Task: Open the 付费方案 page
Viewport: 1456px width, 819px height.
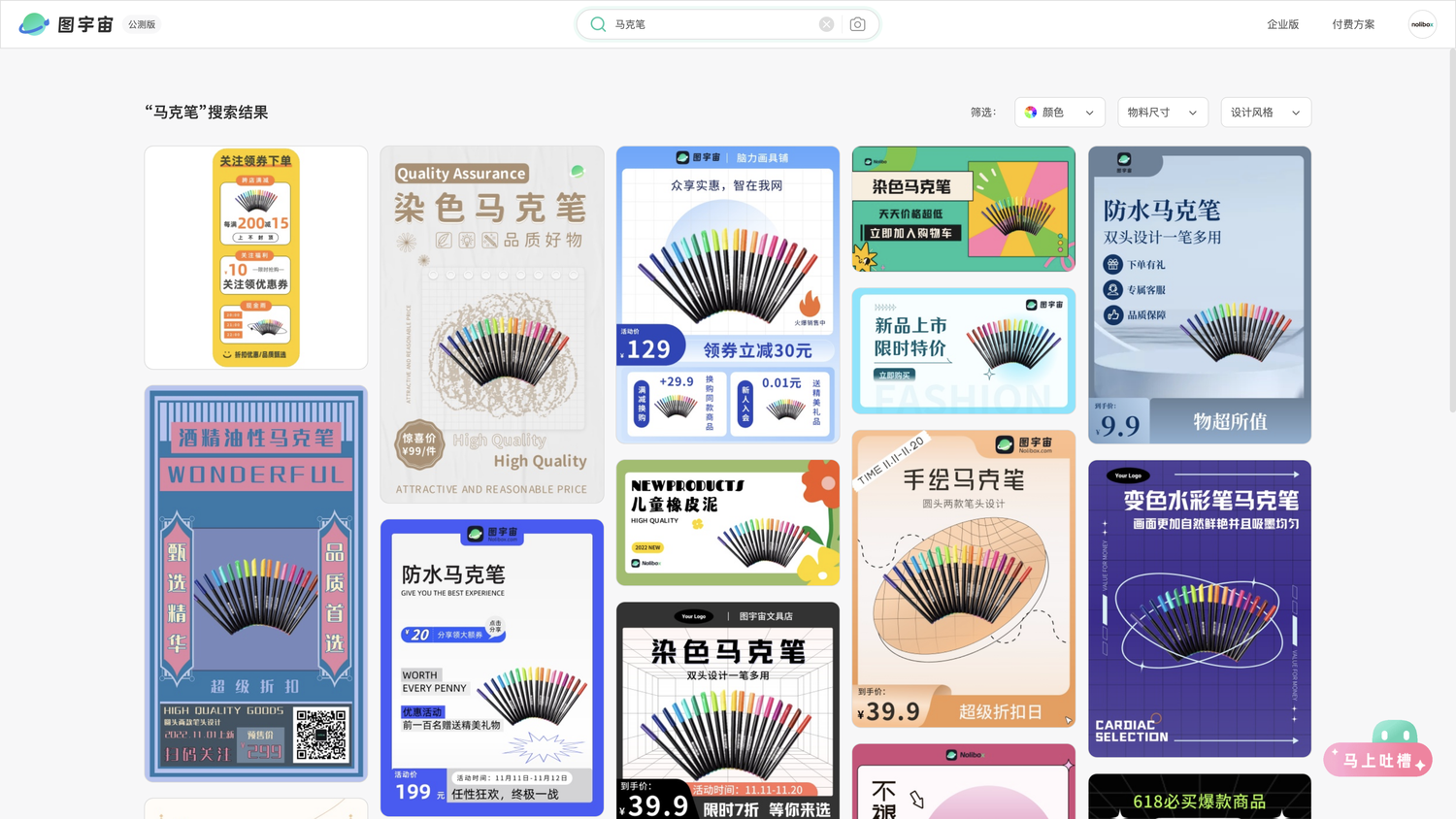Action: click(1353, 24)
